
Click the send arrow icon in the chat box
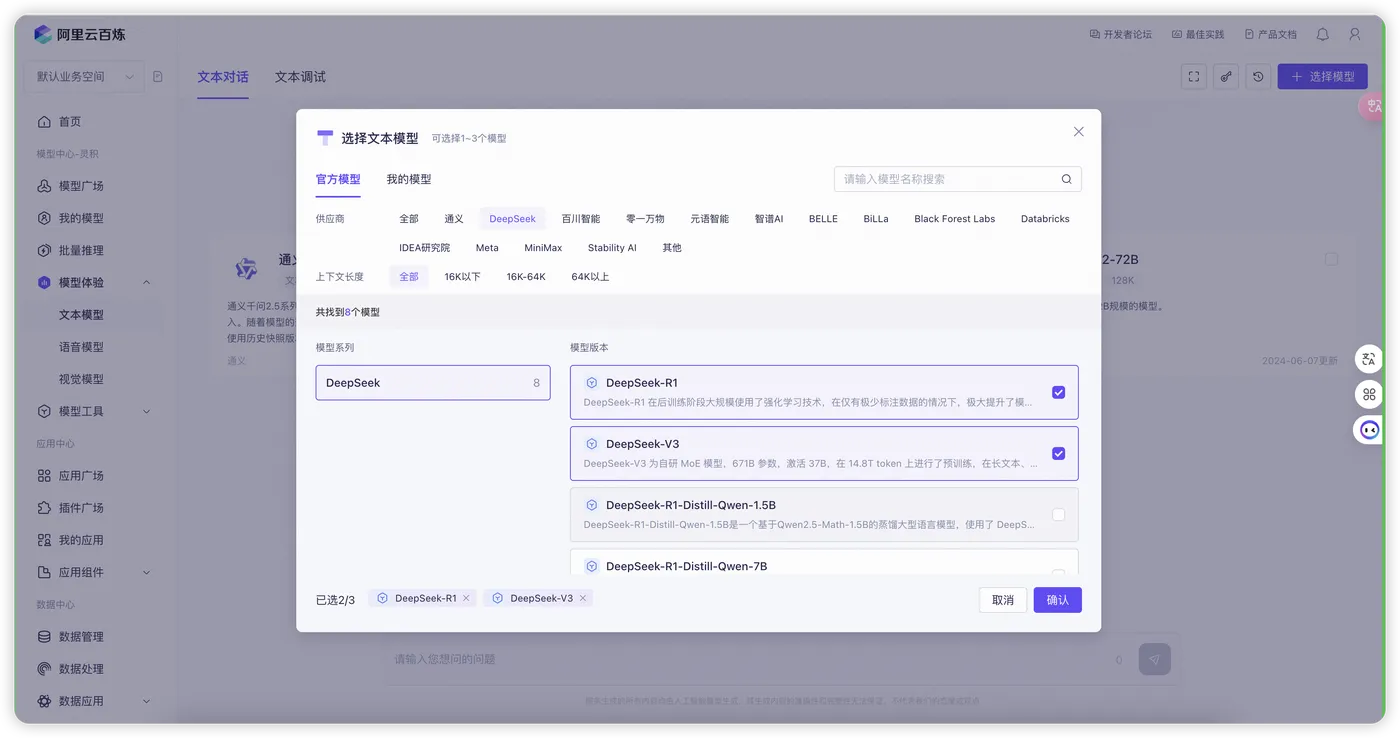[x=1155, y=659]
